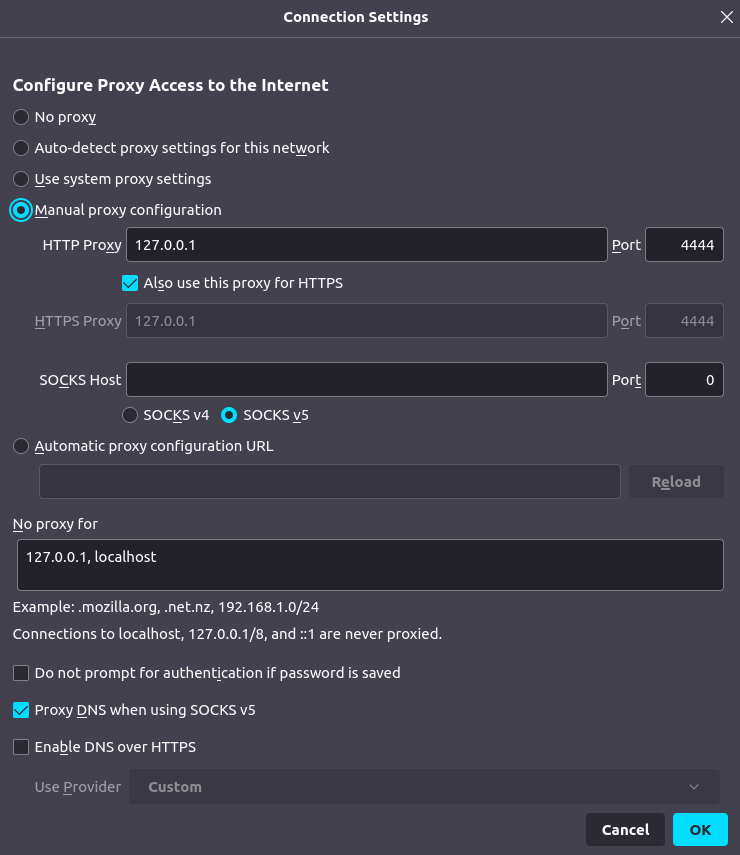Viewport: 740px width, 855px height.
Task: Uncheck Also use this proxy for HTTPS
Action: pyautogui.click(x=129, y=283)
